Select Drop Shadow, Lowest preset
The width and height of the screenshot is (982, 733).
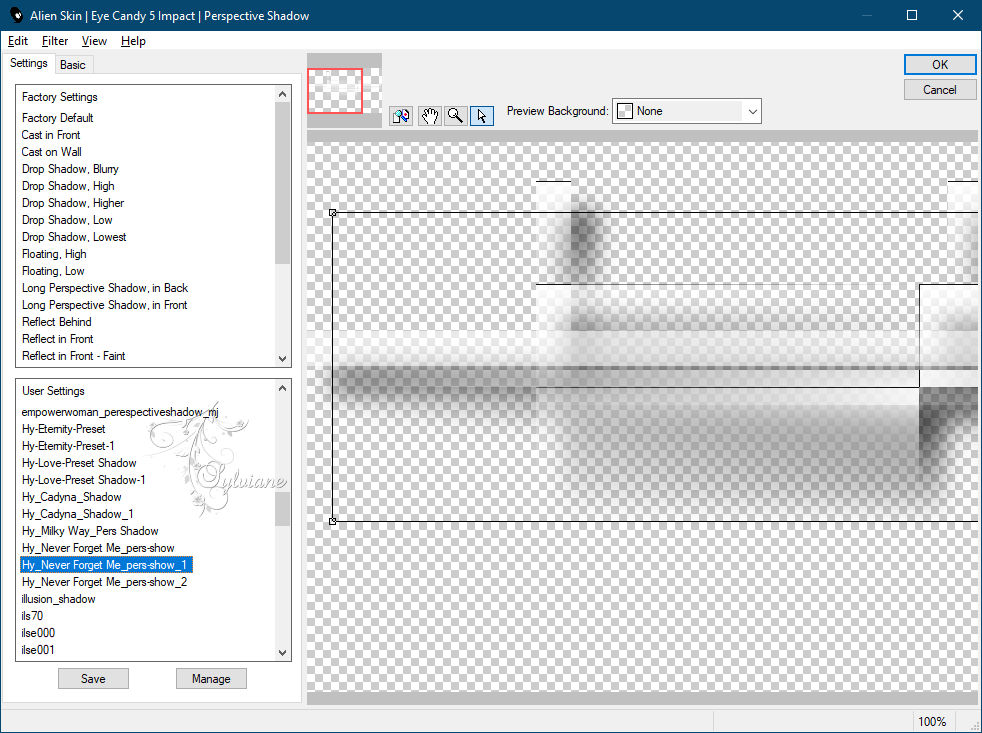coord(74,236)
